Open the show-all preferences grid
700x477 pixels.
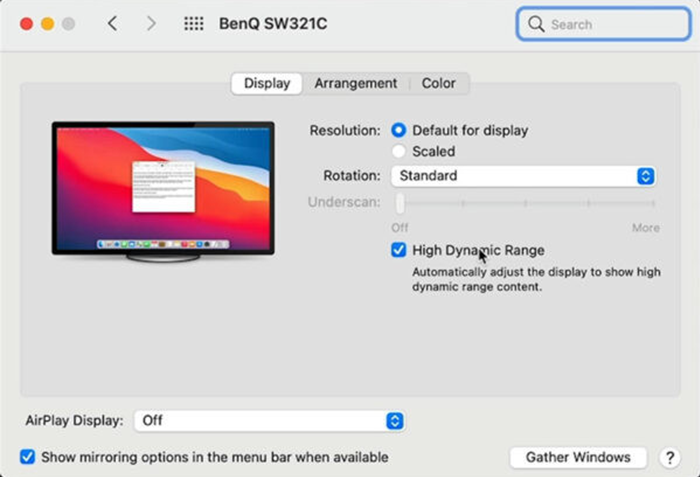point(194,23)
